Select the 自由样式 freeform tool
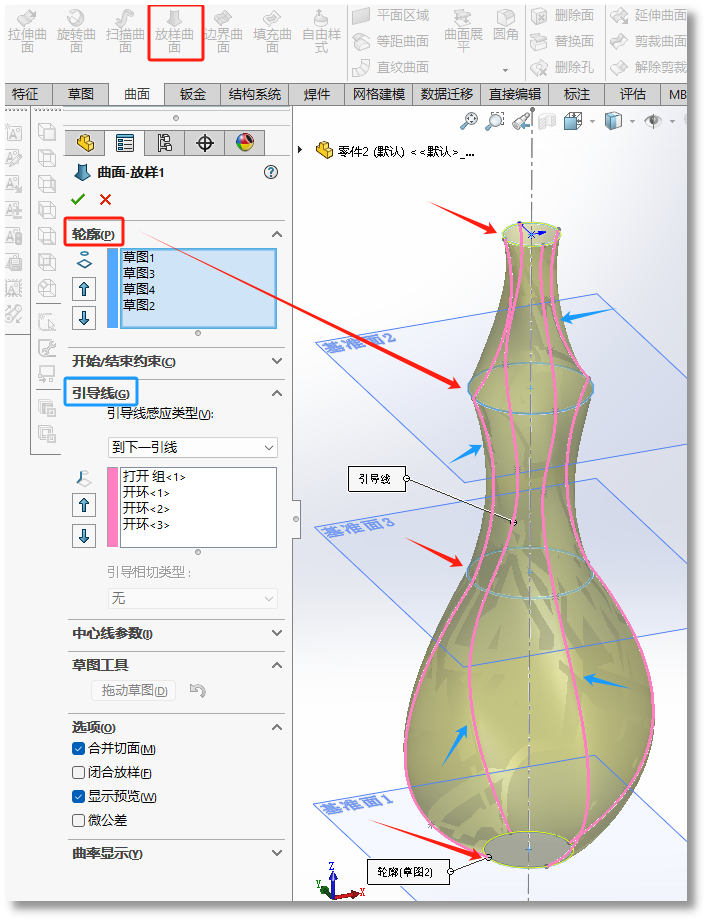707x921 pixels. 321,33
